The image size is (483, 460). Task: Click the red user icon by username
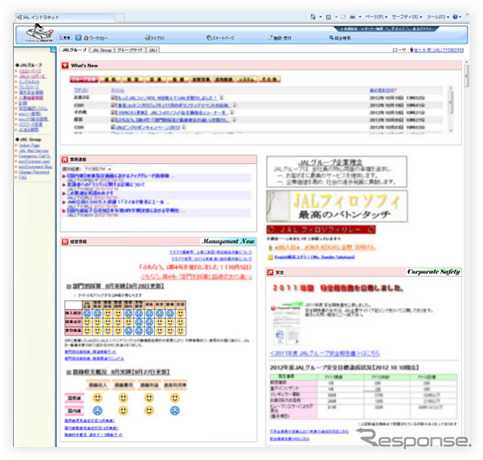412,50
